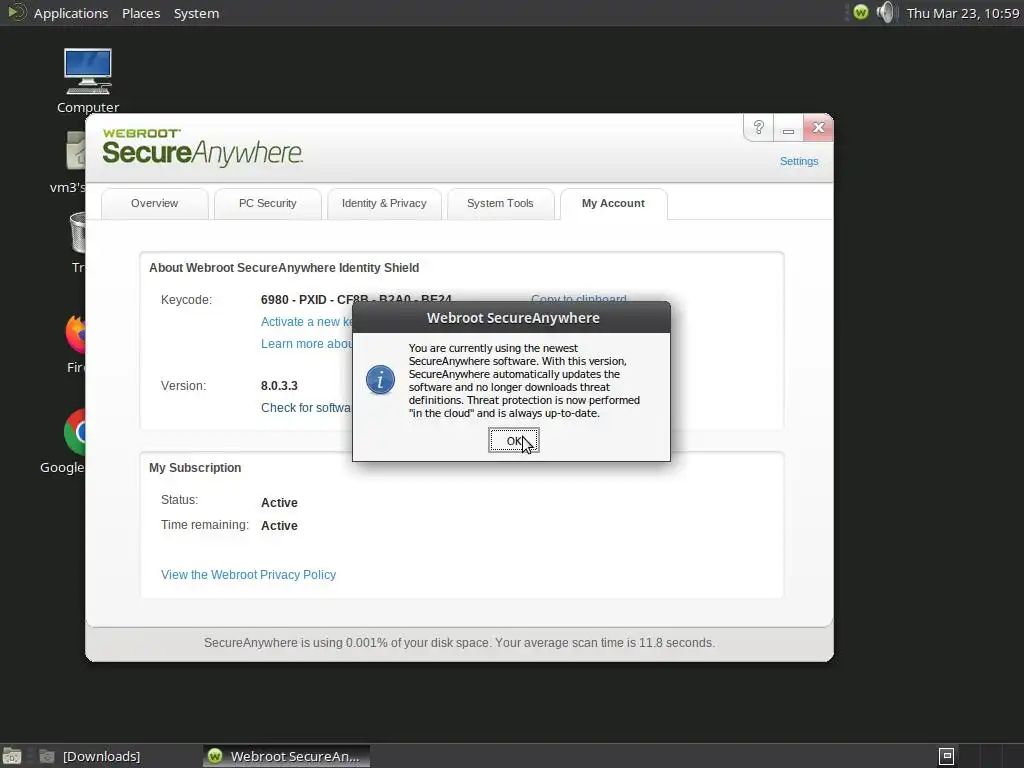Click Copy to clipboard link
This screenshot has height=768, width=1024.
(579, 298)
